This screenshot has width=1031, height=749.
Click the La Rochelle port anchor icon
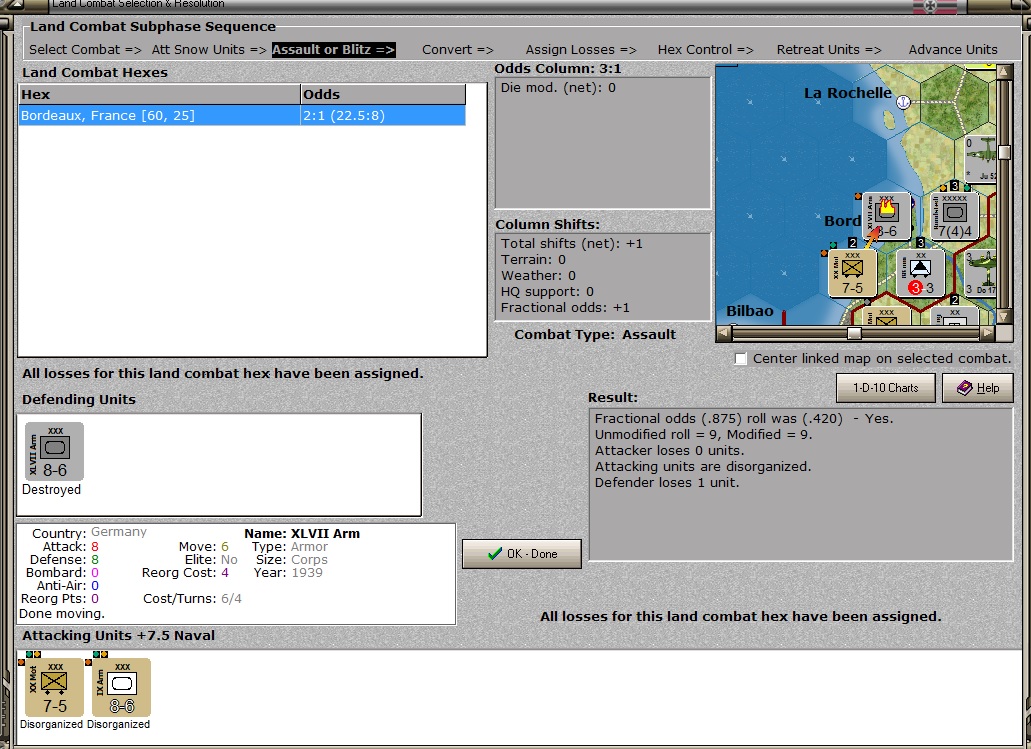click(x=903, y=102)
